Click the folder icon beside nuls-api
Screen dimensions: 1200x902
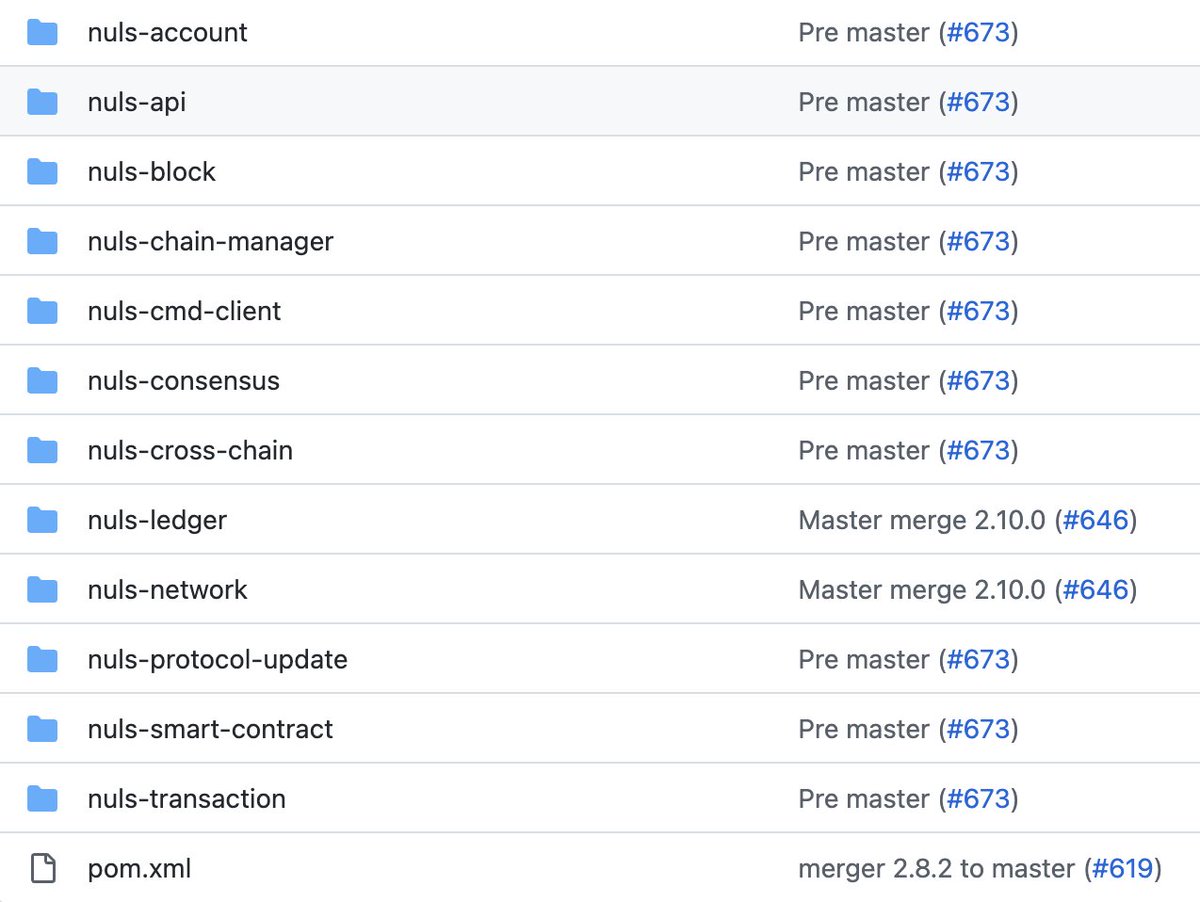[42, 102]
